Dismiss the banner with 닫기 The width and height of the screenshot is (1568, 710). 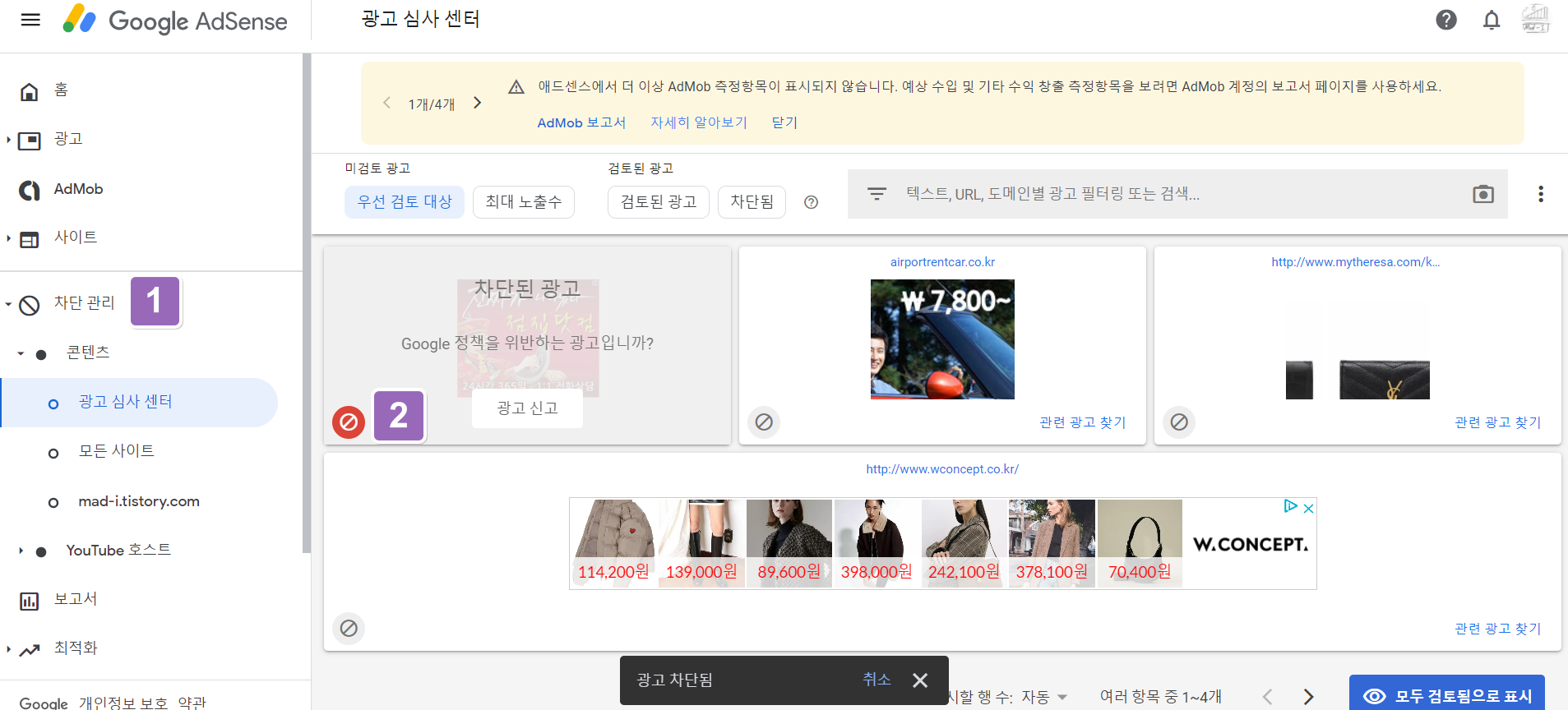click(784, 122)
